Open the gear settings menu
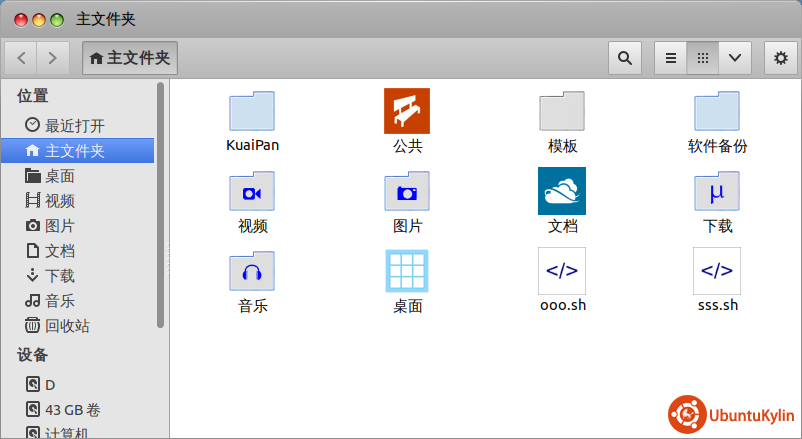The height and width of the screenshot is (439, 802). [x=781, y=58]
